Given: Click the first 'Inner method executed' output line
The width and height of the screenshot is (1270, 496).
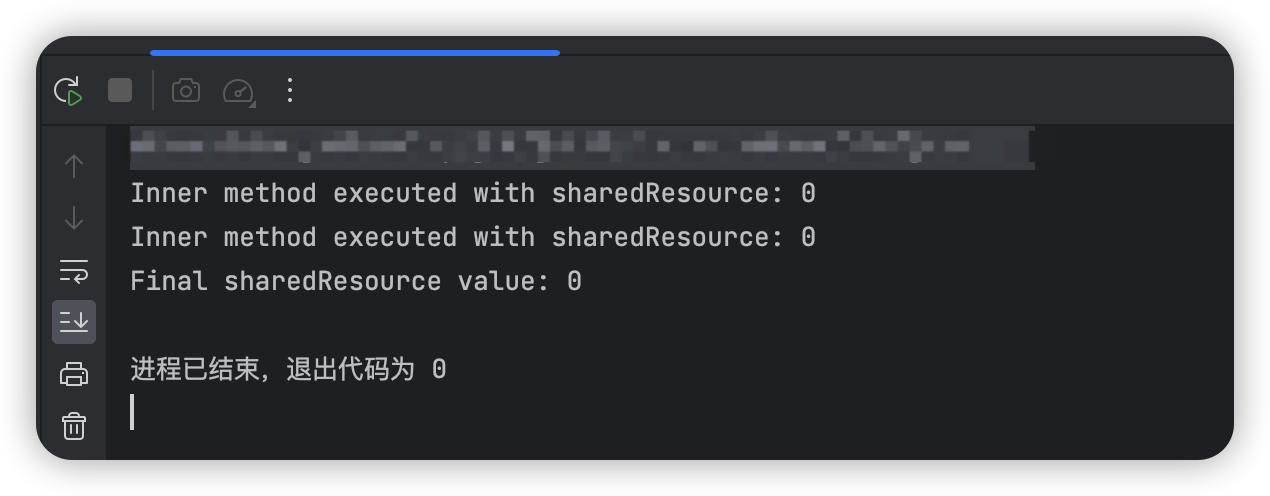Looking at the screenshot, I should (473, 193).
